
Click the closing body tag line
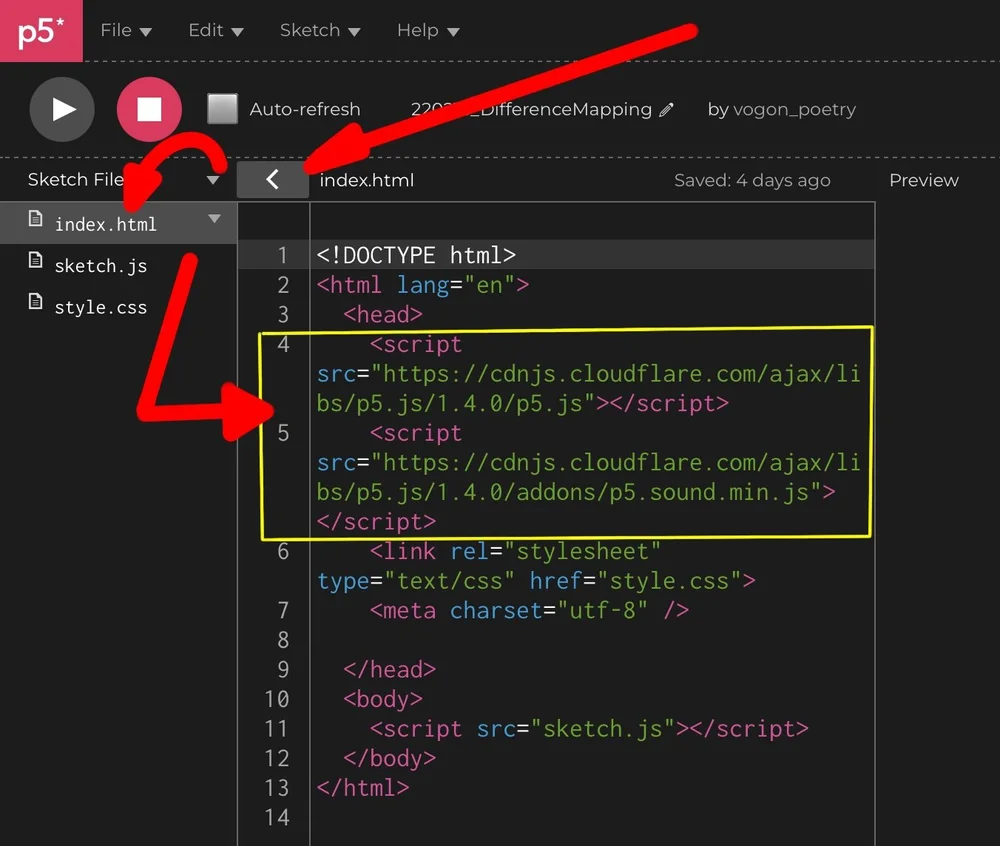389,758
